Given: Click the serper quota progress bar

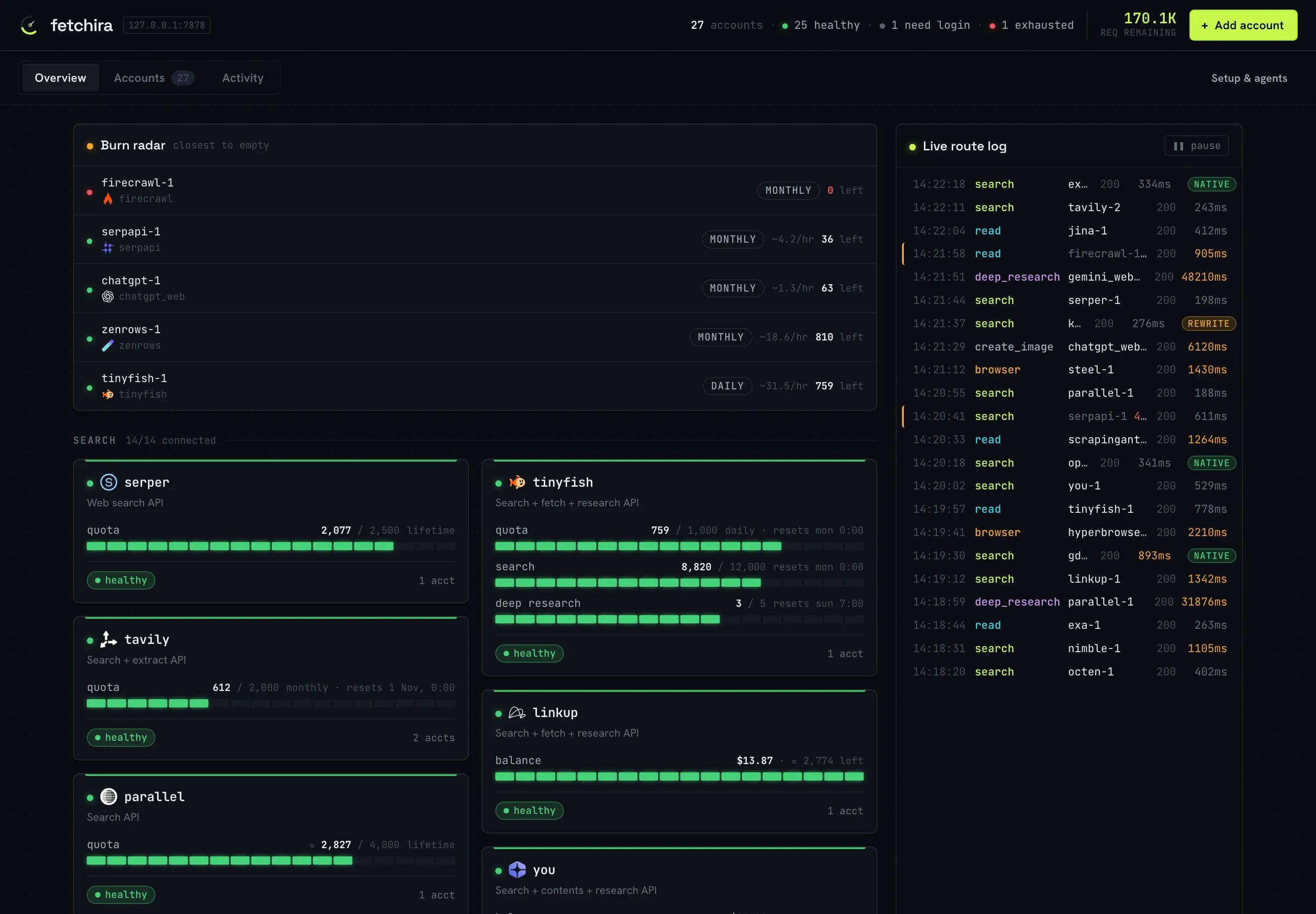Looking at the screenshot, I should click(271, 546).
